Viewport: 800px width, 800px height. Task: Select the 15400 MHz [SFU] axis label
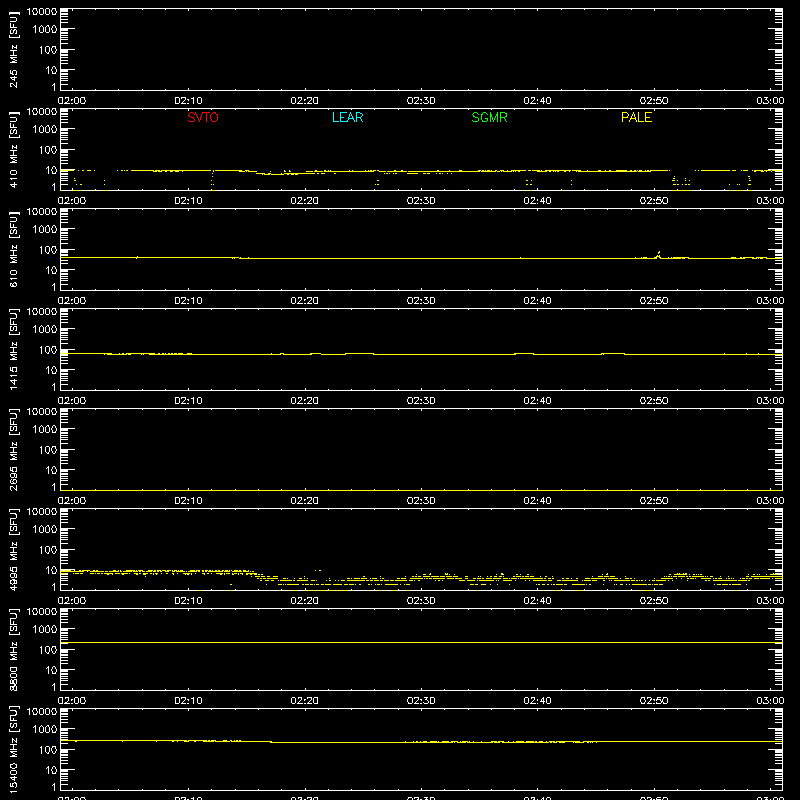coord(13,749)
